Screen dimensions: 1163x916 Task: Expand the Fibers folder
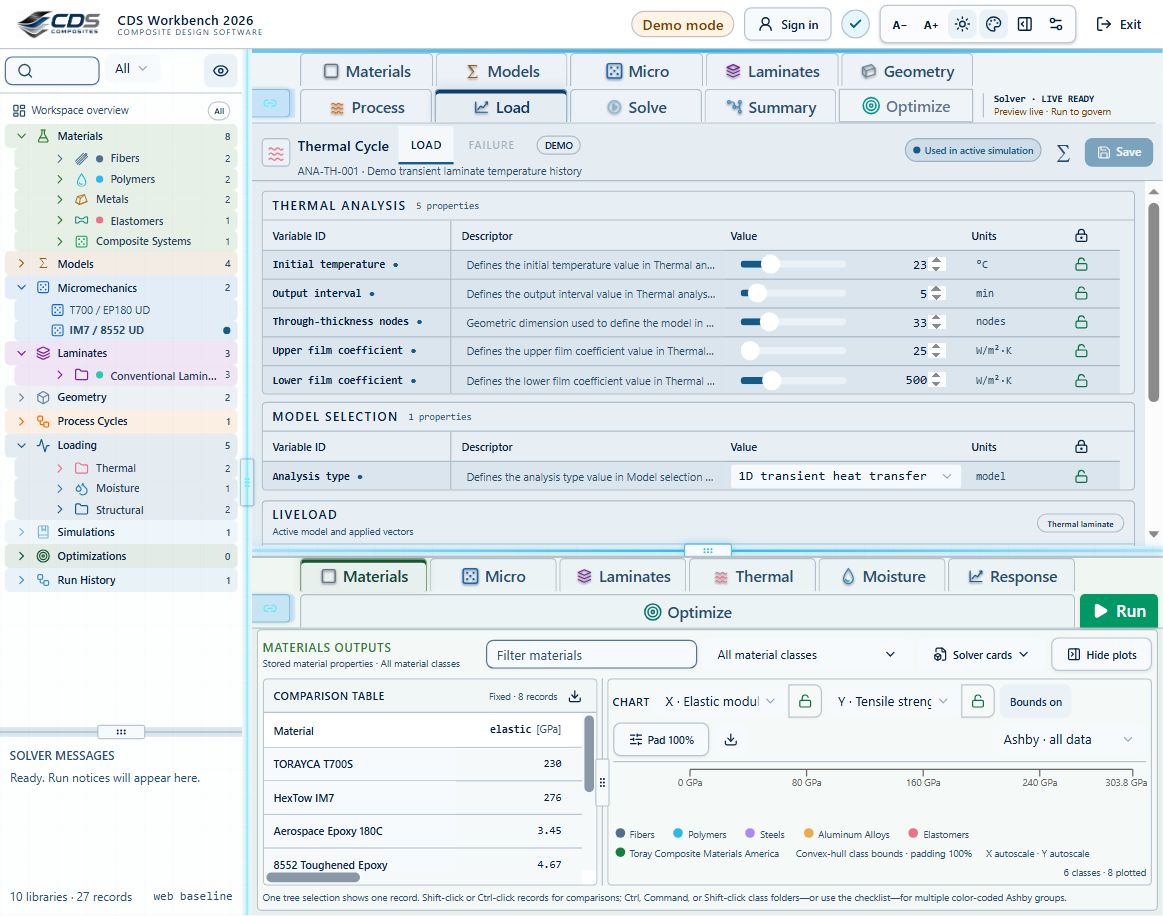(x=60, y=158)
